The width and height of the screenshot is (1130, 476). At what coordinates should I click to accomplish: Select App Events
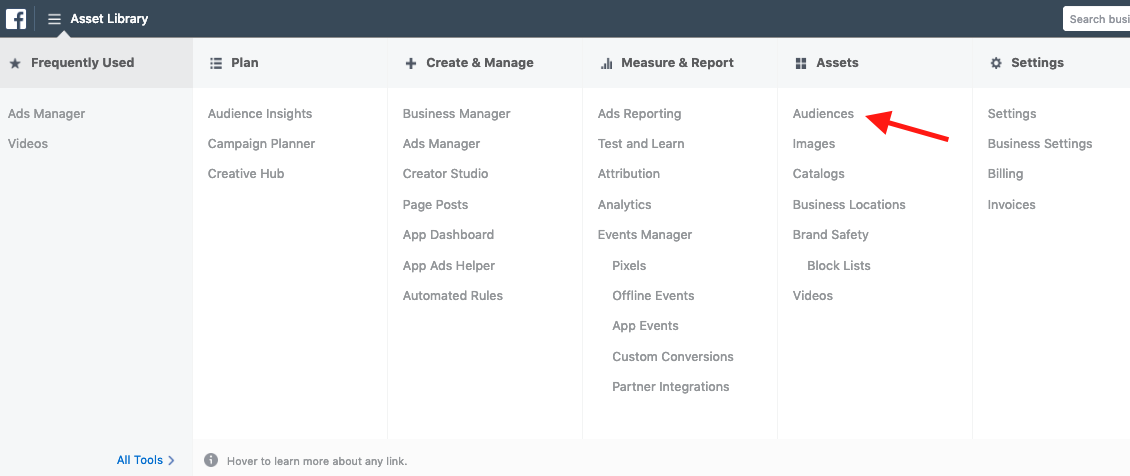tap(645, 325)
